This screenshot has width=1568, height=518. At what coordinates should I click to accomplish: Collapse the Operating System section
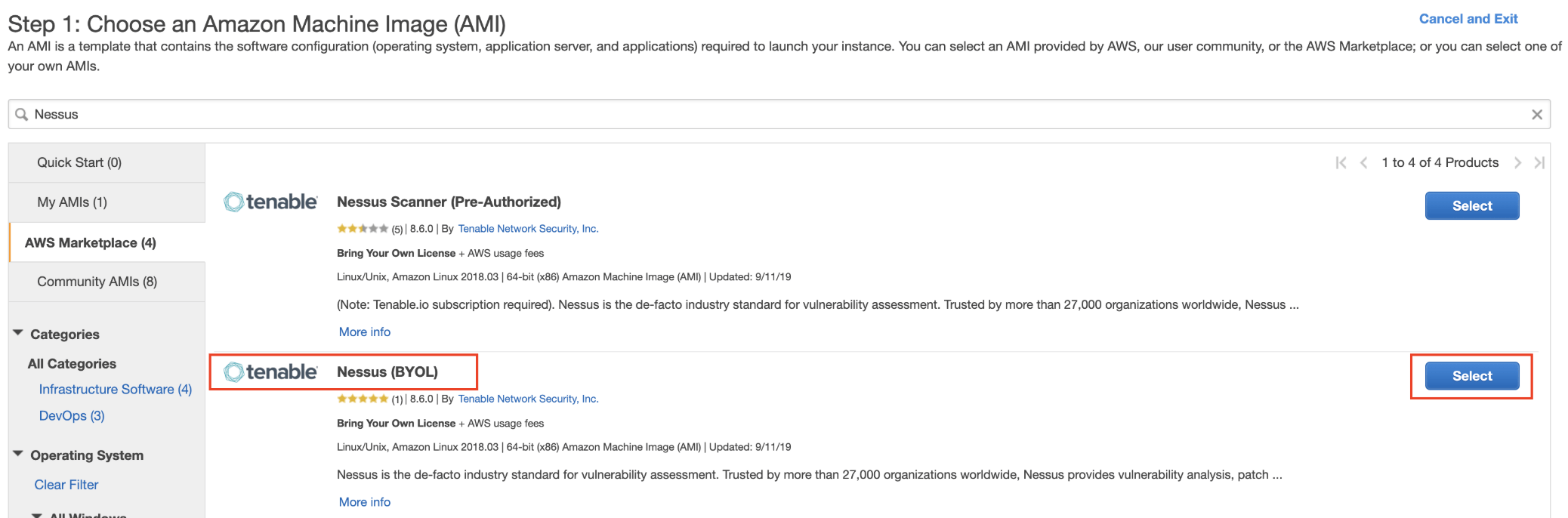[x=18, y=454]
